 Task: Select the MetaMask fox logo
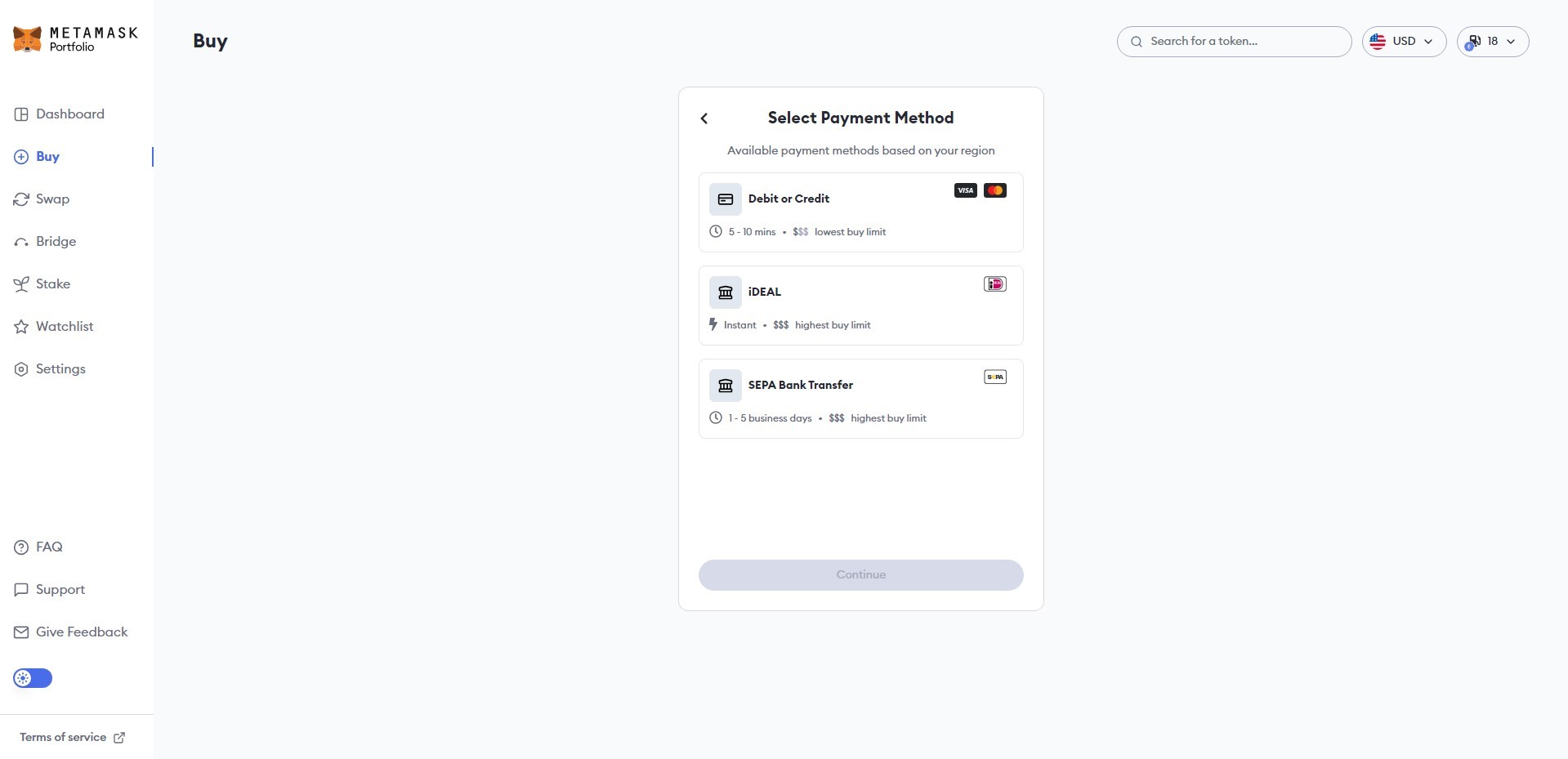(x=27, y=38)
